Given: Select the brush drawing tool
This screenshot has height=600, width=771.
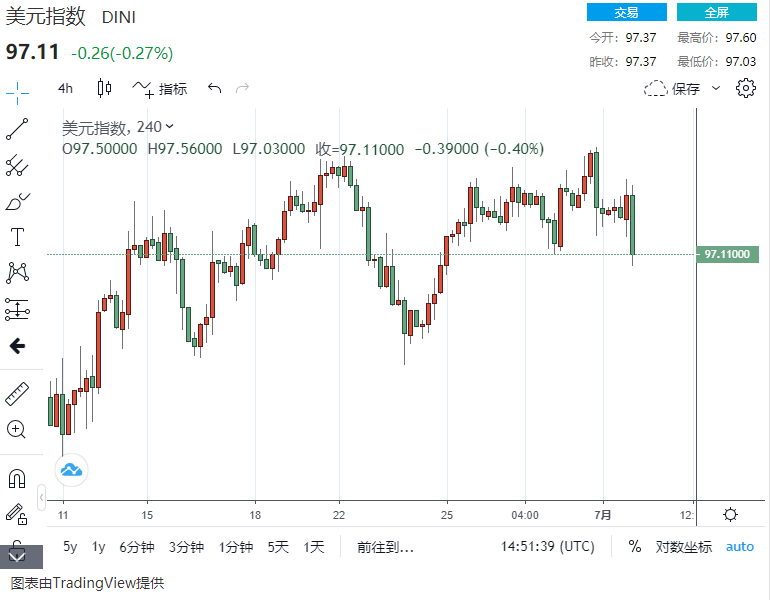Looking at the screenshot, I should [x=17, y=202].
